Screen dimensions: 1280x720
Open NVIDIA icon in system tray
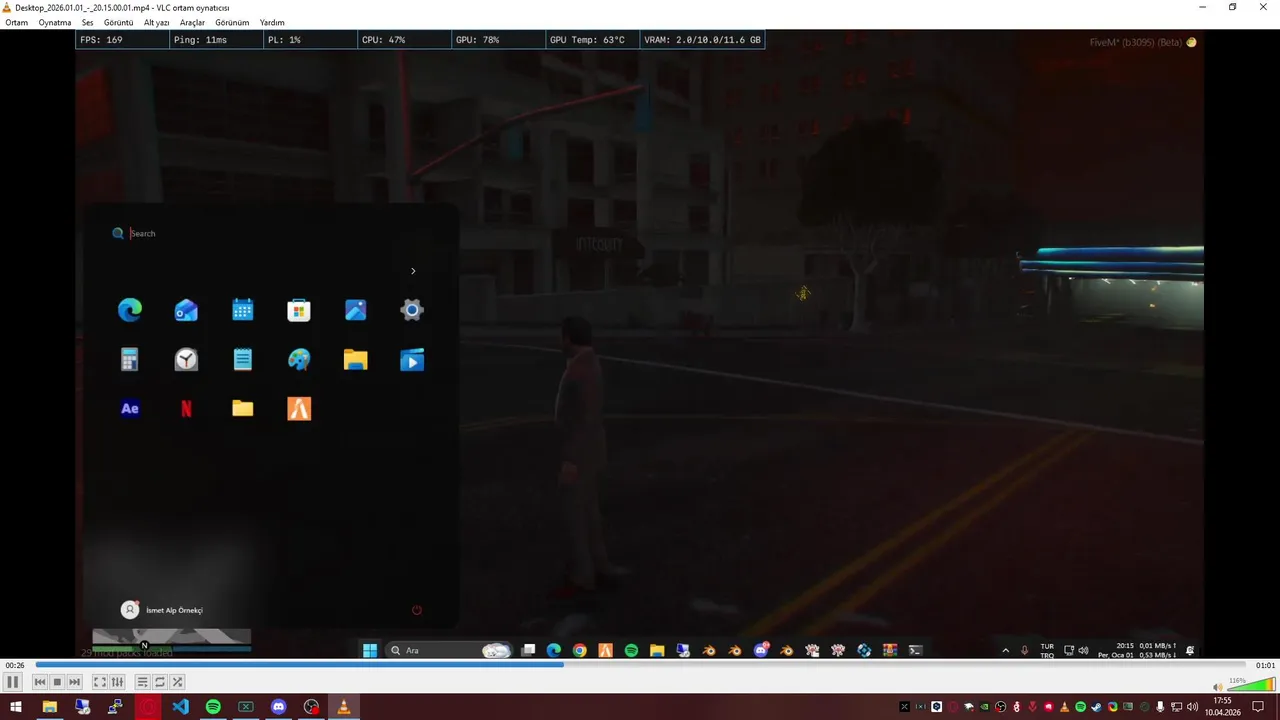click(984, 707)
